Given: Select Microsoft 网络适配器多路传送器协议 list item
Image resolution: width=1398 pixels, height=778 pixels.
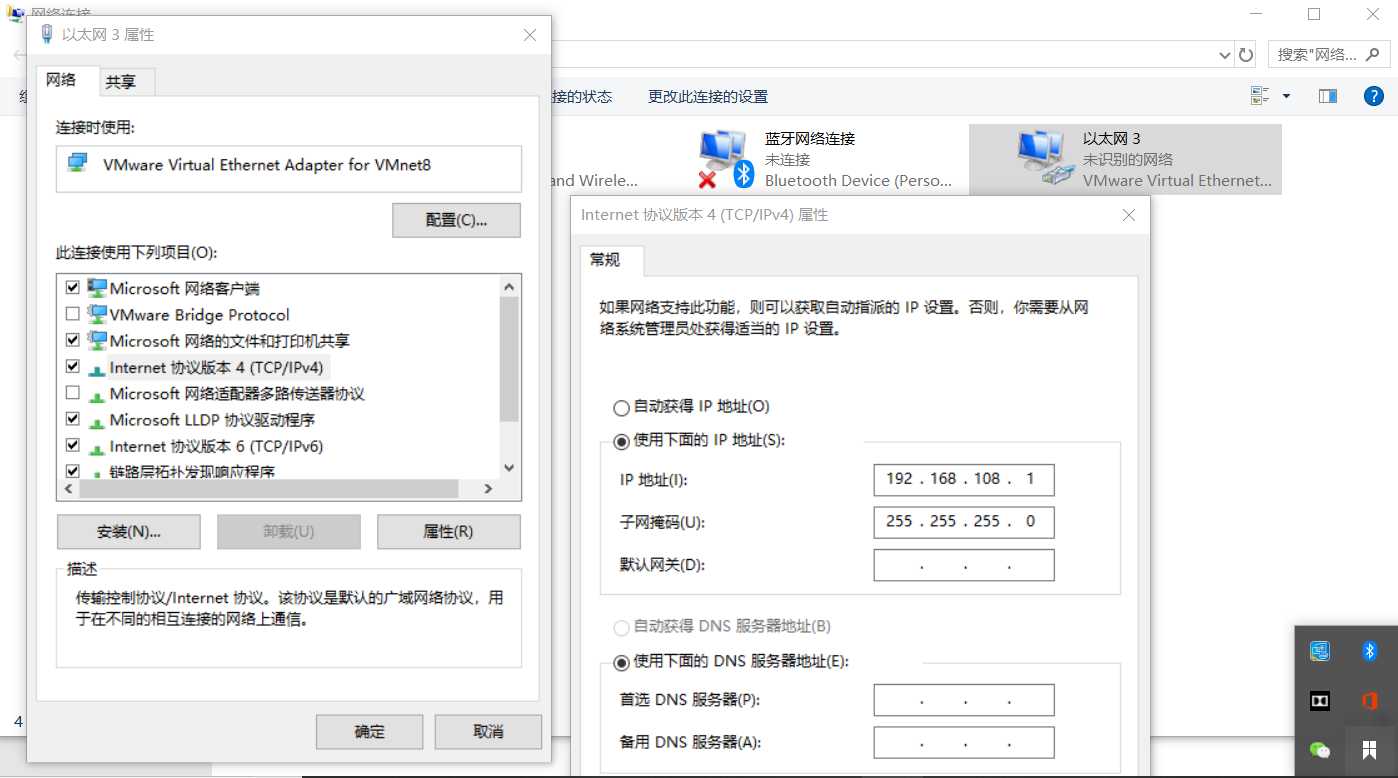Looking at the screenshot, I should [x=237, y=394].
